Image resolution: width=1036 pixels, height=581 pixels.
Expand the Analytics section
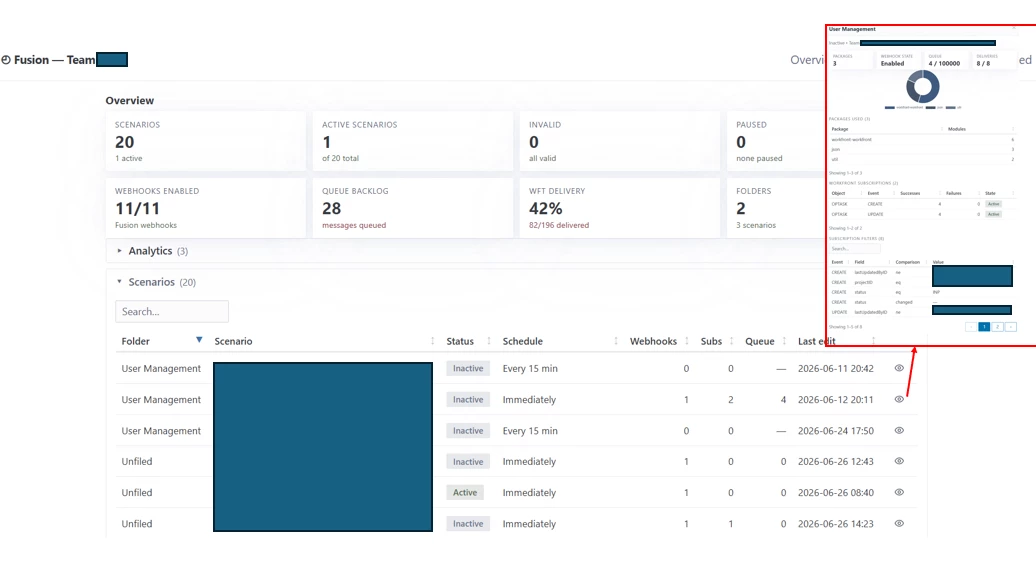point(120,251)
